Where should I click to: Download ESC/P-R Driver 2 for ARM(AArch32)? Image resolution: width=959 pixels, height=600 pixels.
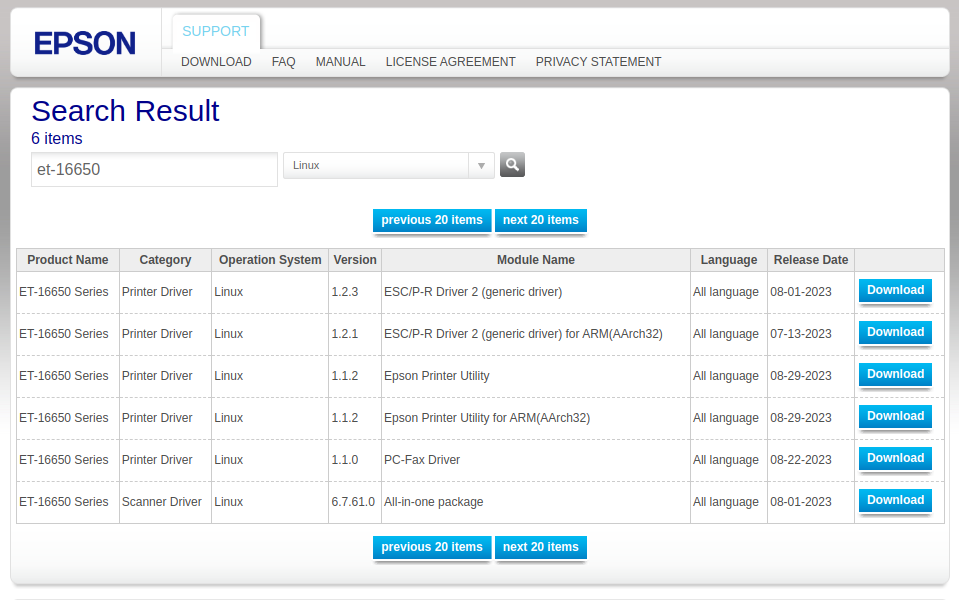coord(895,333)
